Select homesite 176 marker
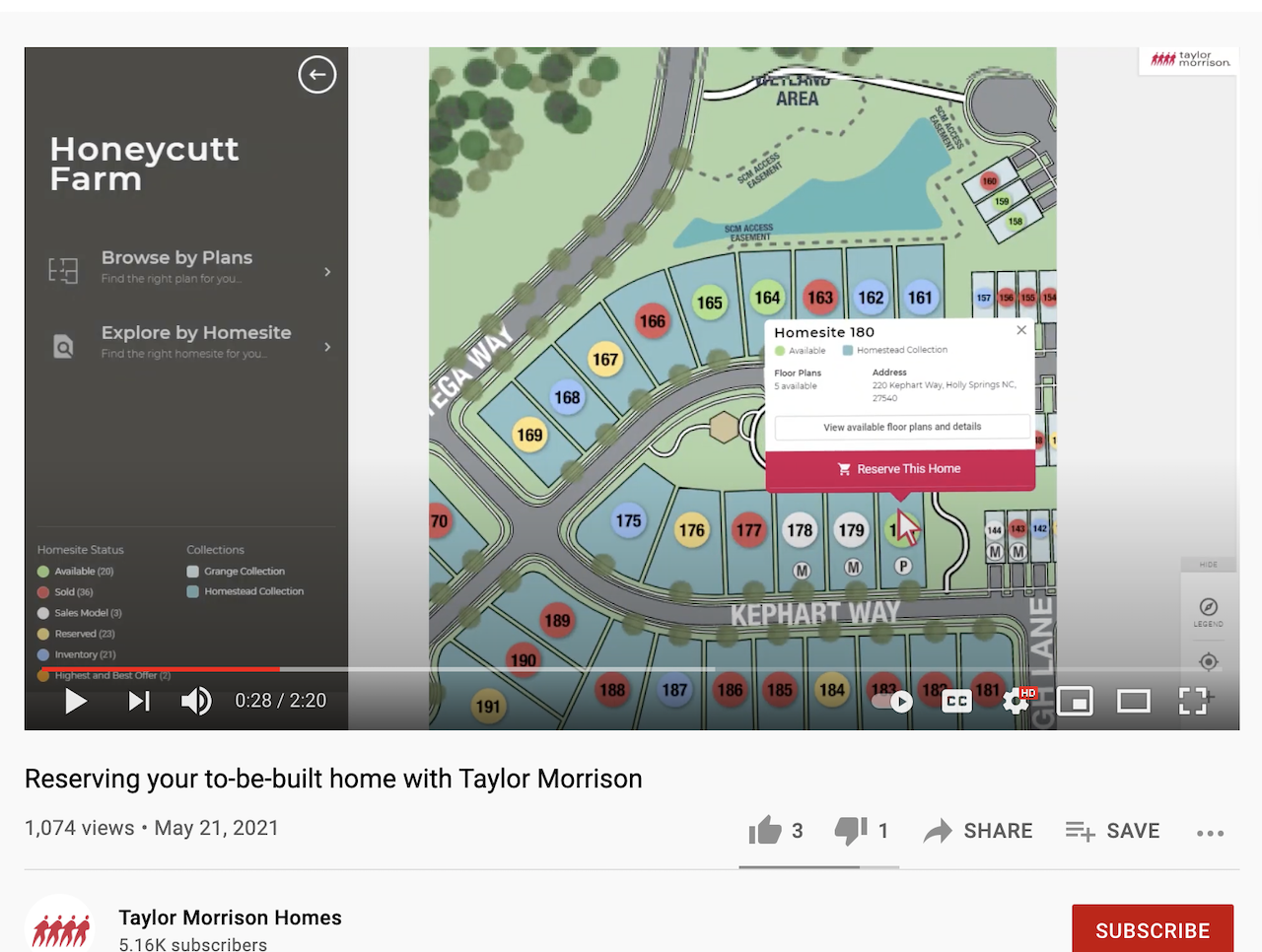The image size is (1262, 952). click(x=692, y=530)
